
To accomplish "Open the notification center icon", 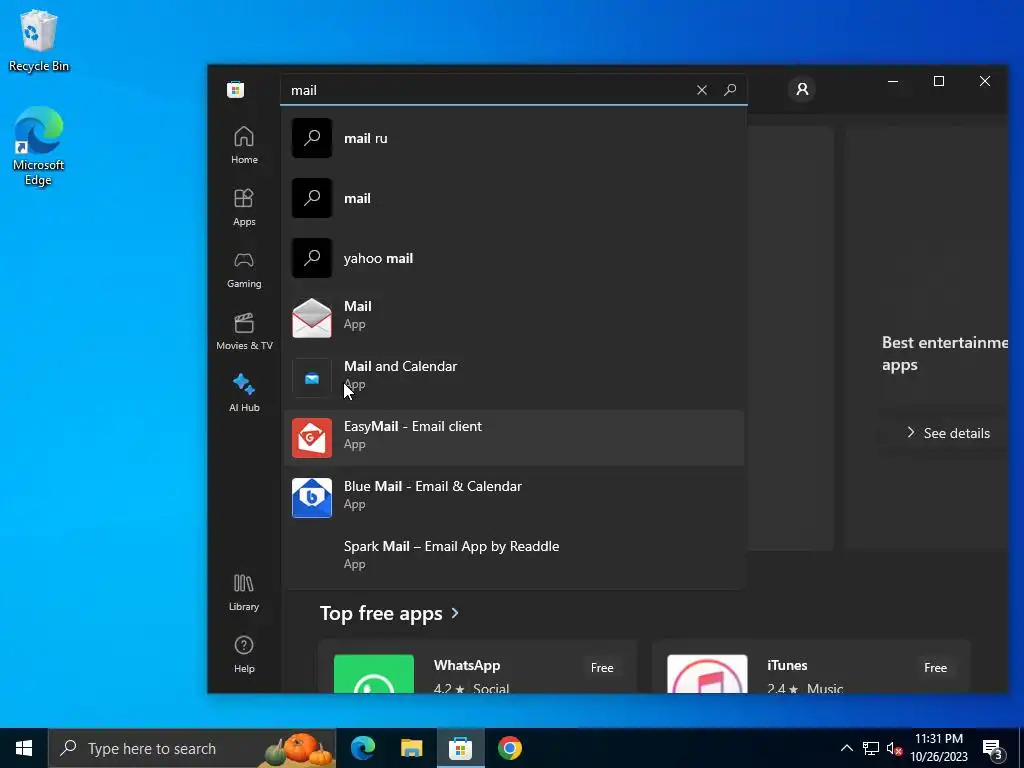I will [x=993, y=749].
